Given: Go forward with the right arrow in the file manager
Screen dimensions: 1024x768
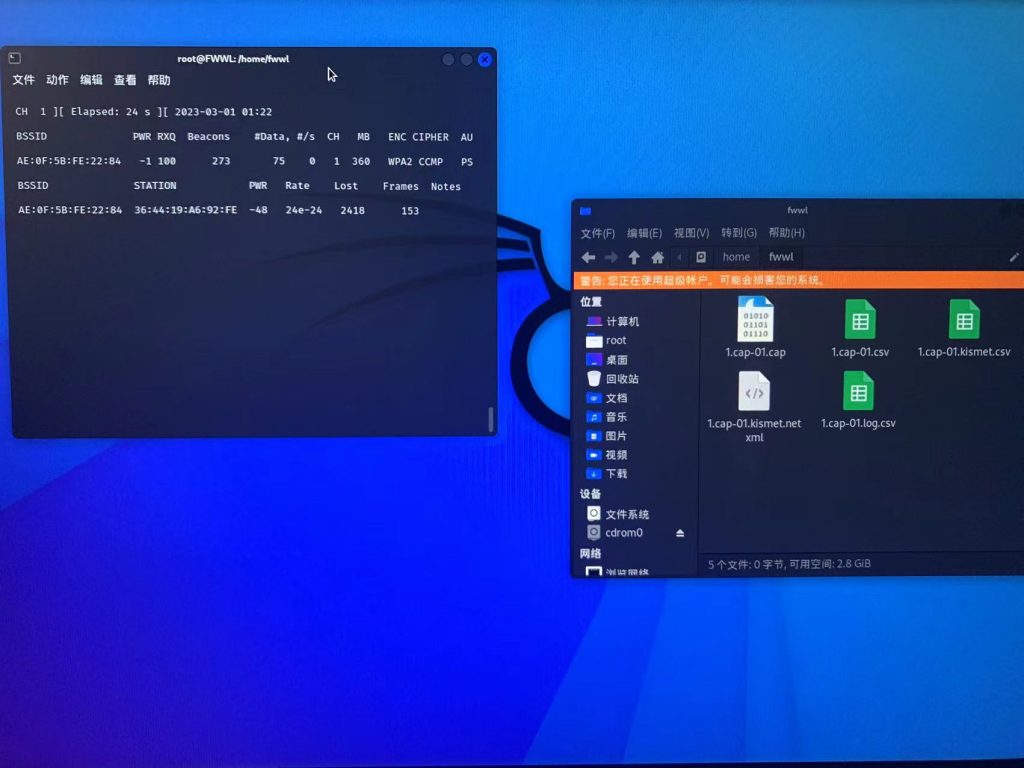Looking at the screenshot, I should coord(611,257).
